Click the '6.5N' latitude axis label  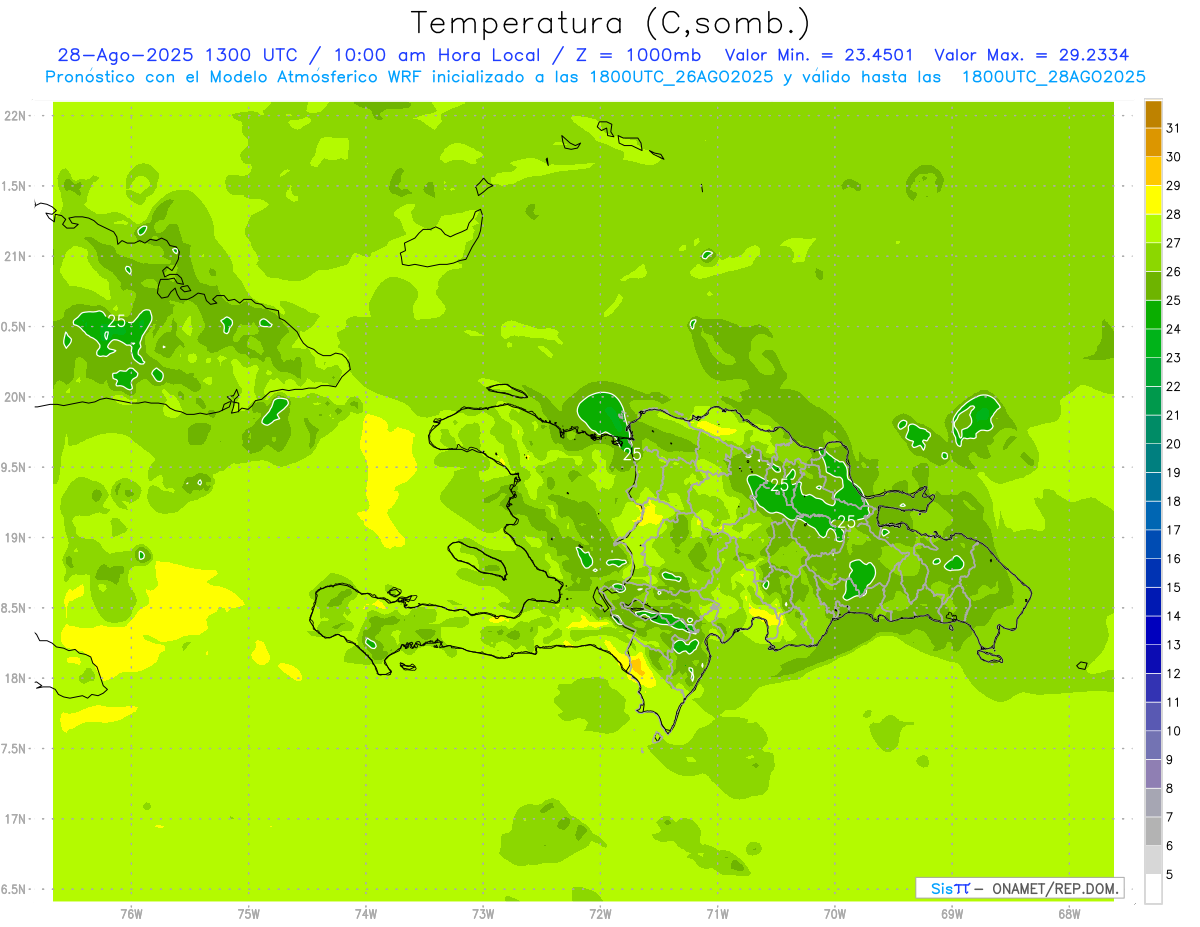pyautogui.click(x=15, y=889)
